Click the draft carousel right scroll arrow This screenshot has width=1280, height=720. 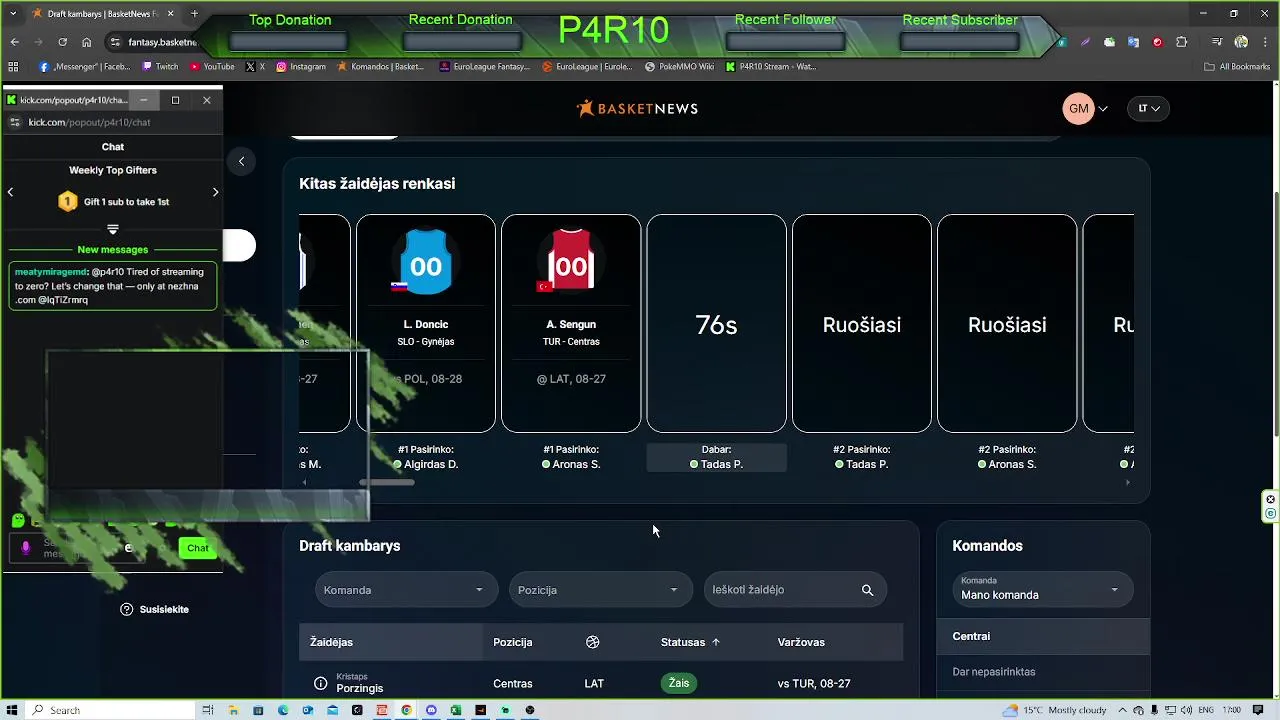[x=1127, y=482]
